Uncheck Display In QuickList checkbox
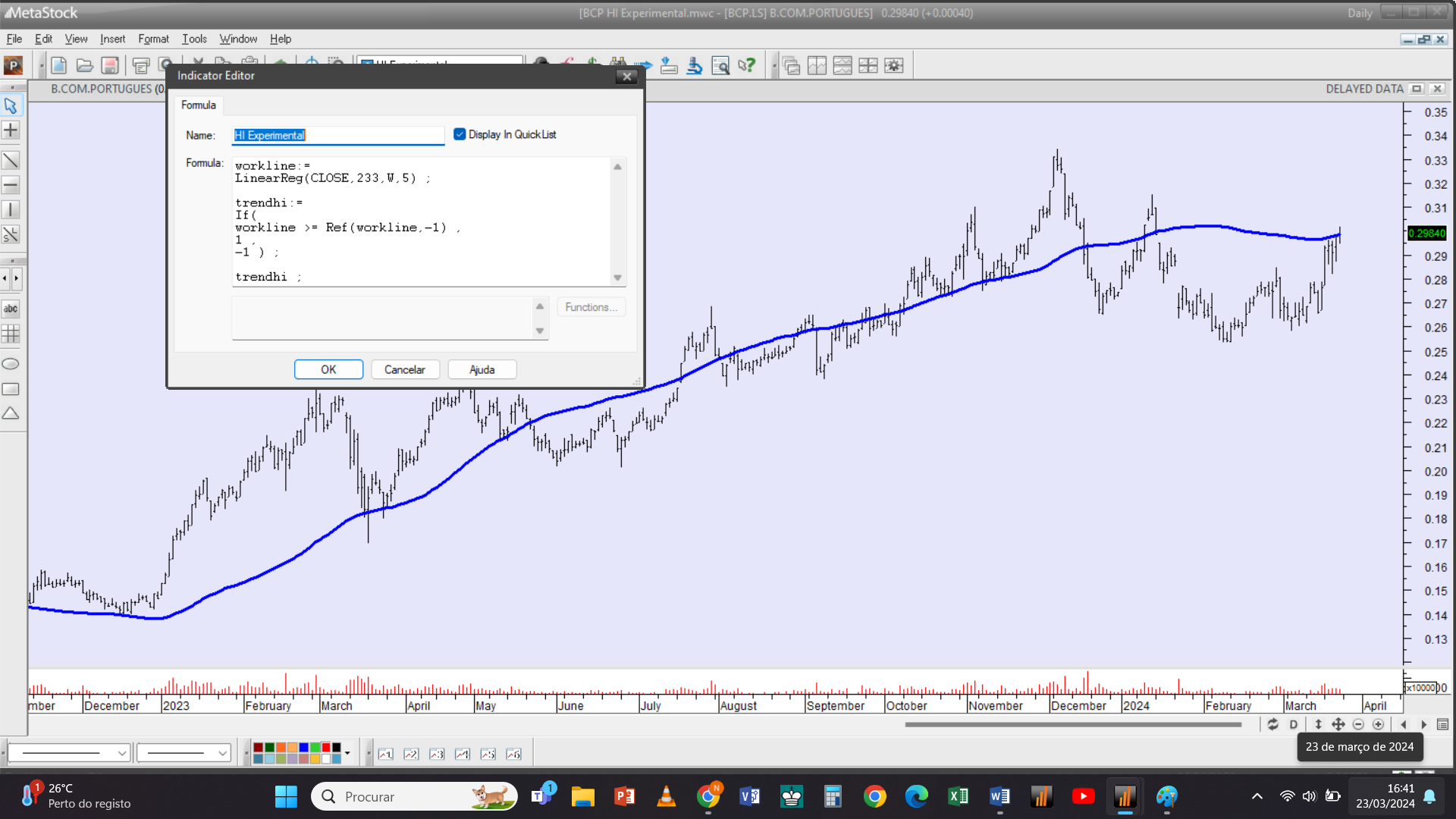 coord(460,134)
